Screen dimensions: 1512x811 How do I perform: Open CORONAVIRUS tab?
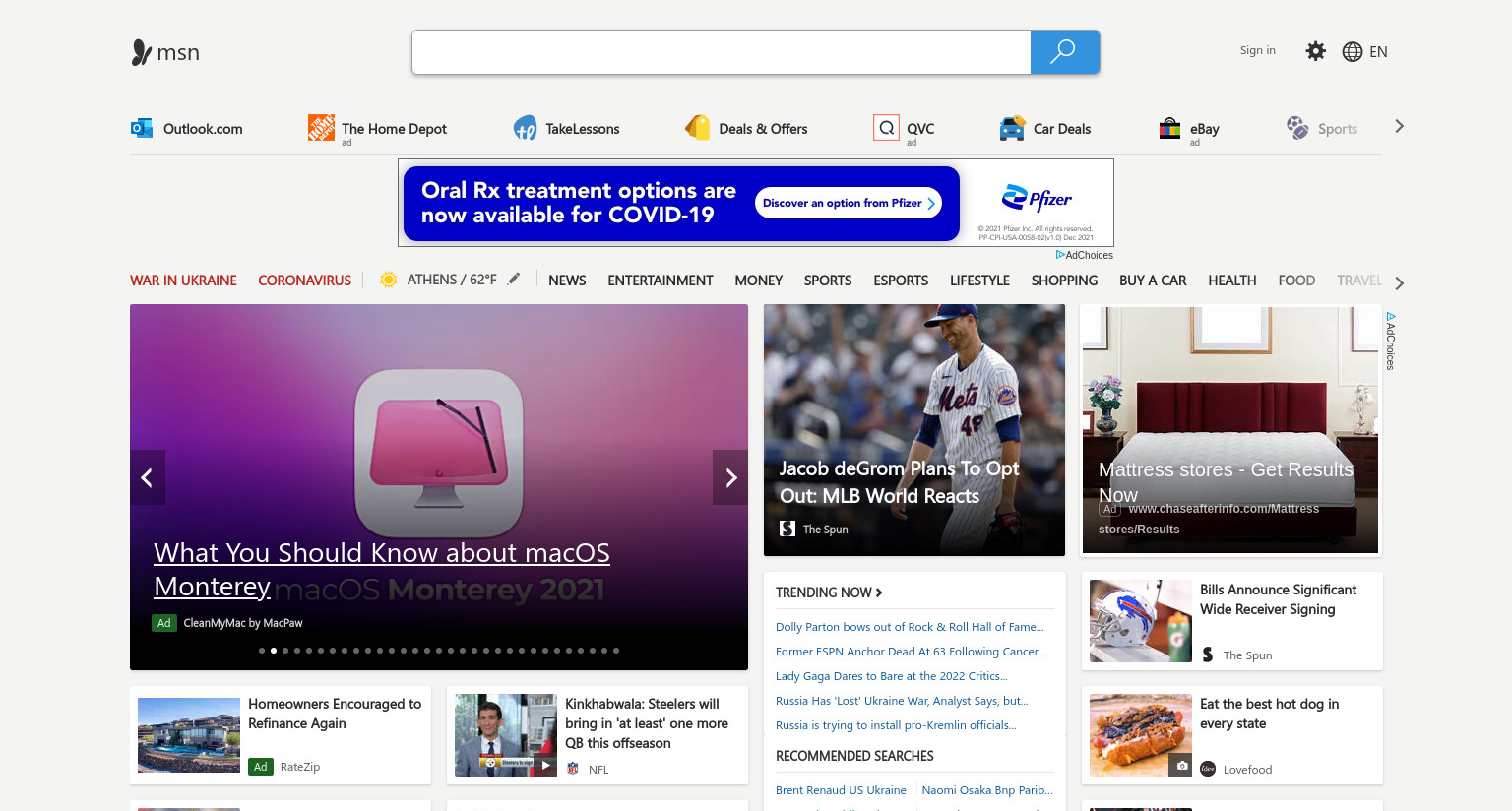(x=304, y=281)
